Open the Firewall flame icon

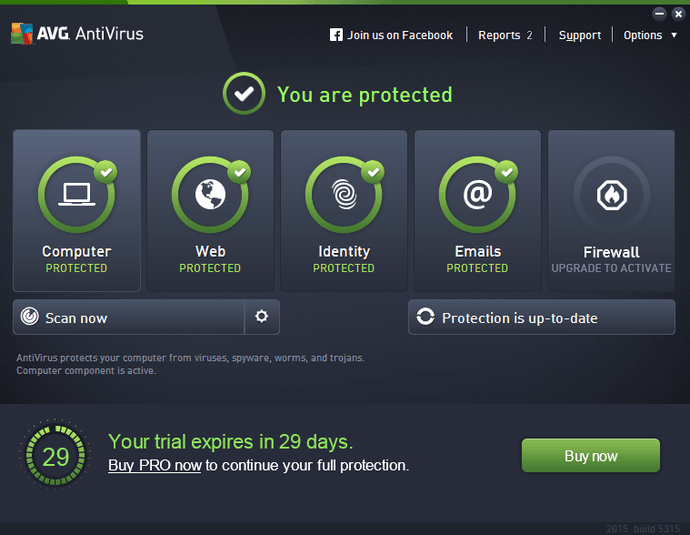point(612,195)
